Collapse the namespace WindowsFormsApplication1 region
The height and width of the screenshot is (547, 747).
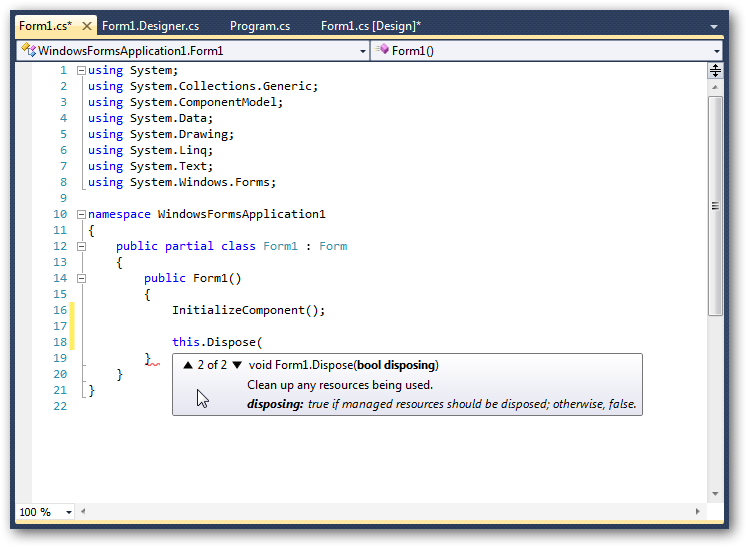pyautogui.click(x=81, y=214)
